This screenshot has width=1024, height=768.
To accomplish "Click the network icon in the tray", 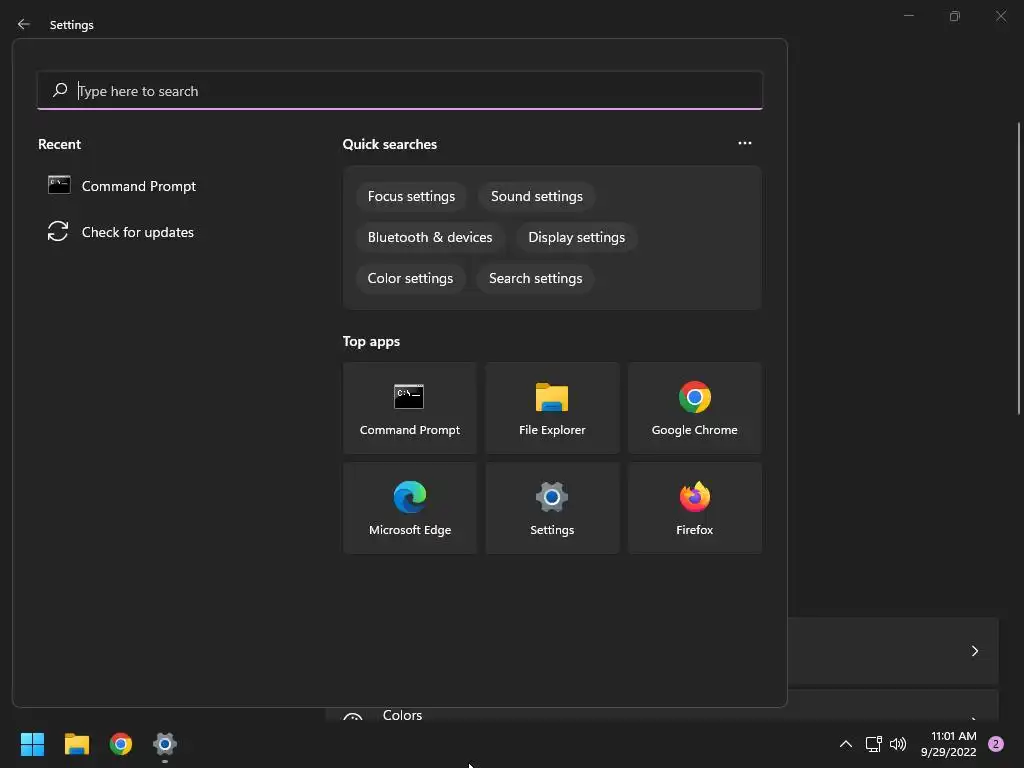I will [873, 744].
